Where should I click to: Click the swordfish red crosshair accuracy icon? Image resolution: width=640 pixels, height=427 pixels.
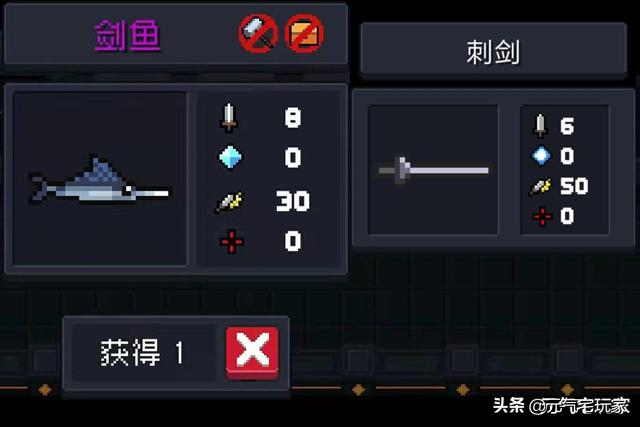tap(231, 242)
